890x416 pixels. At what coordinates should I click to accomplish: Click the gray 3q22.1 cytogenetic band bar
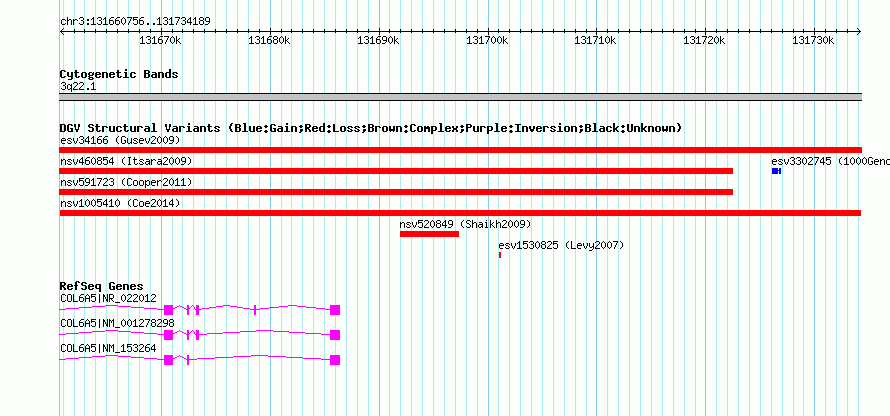point(460,97)
